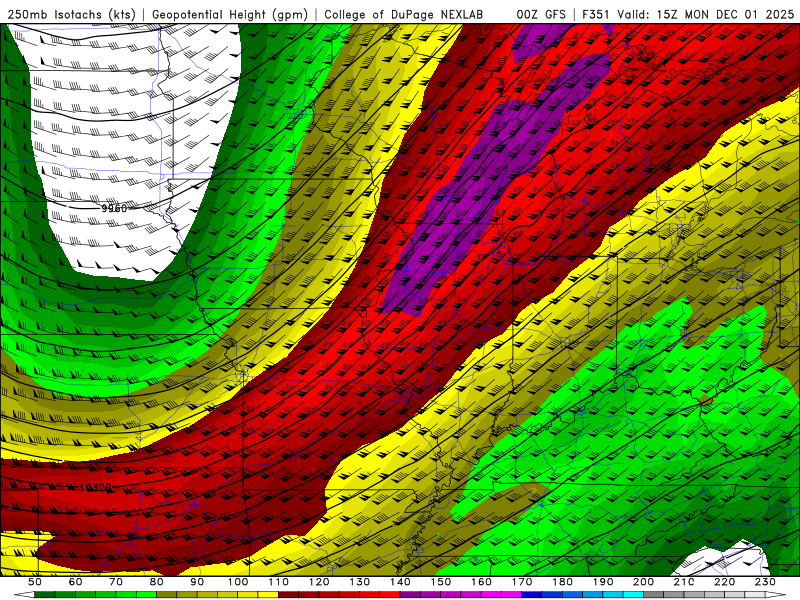Click the 9960 height contour label

114,208
